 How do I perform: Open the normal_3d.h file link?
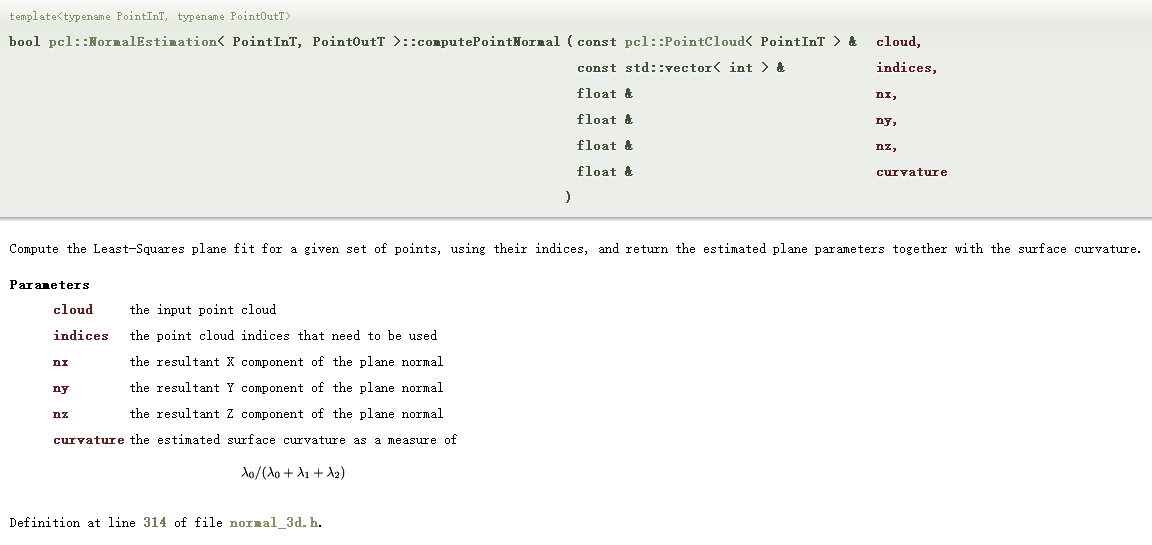coord(274,523)
